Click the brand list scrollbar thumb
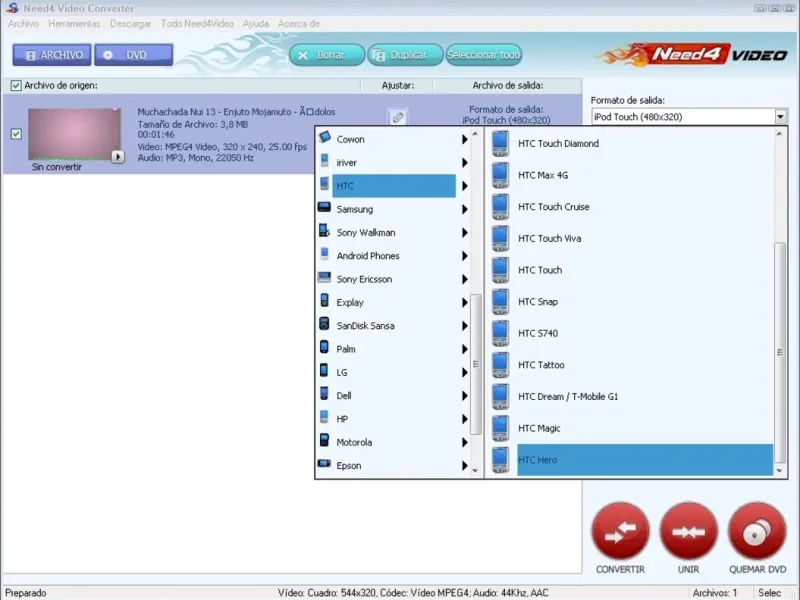 point(476,364)
